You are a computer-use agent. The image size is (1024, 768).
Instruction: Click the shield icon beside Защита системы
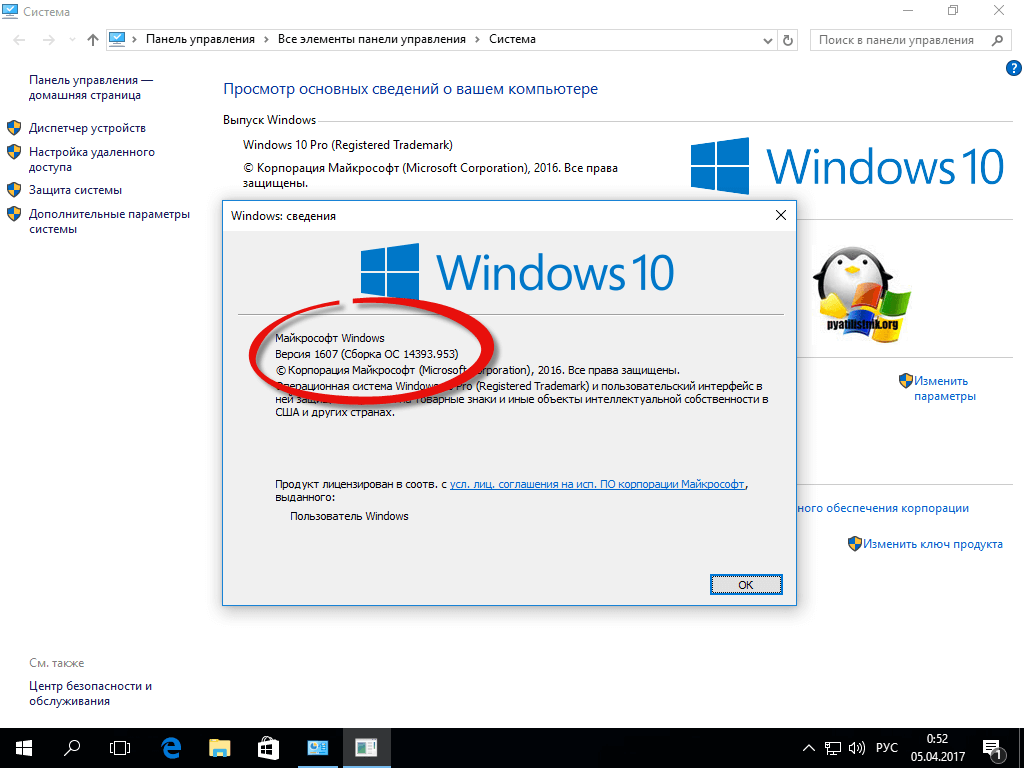(14, 190)
